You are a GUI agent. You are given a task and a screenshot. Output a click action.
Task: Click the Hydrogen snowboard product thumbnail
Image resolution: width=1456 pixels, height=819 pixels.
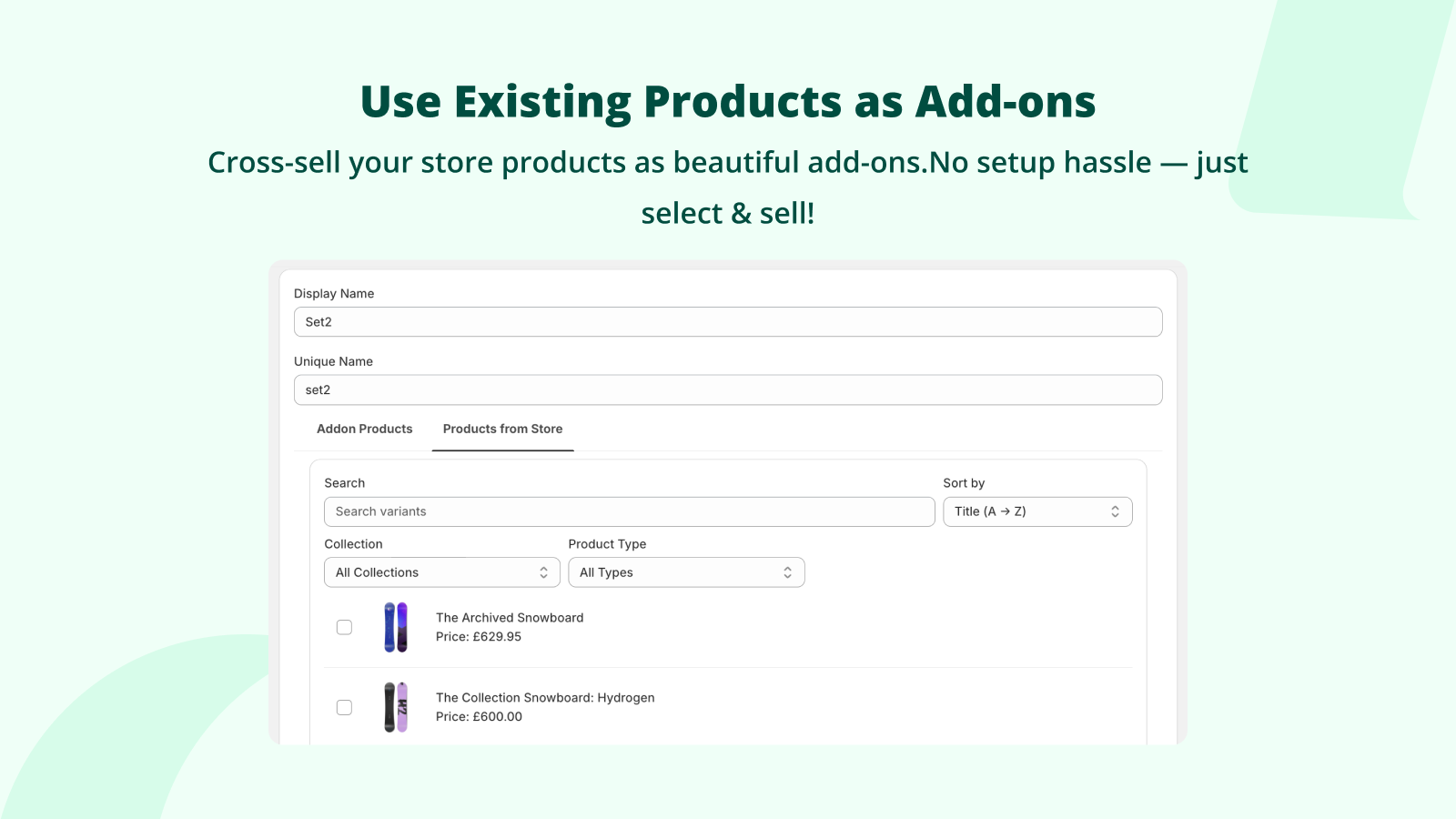pos(396,707)
